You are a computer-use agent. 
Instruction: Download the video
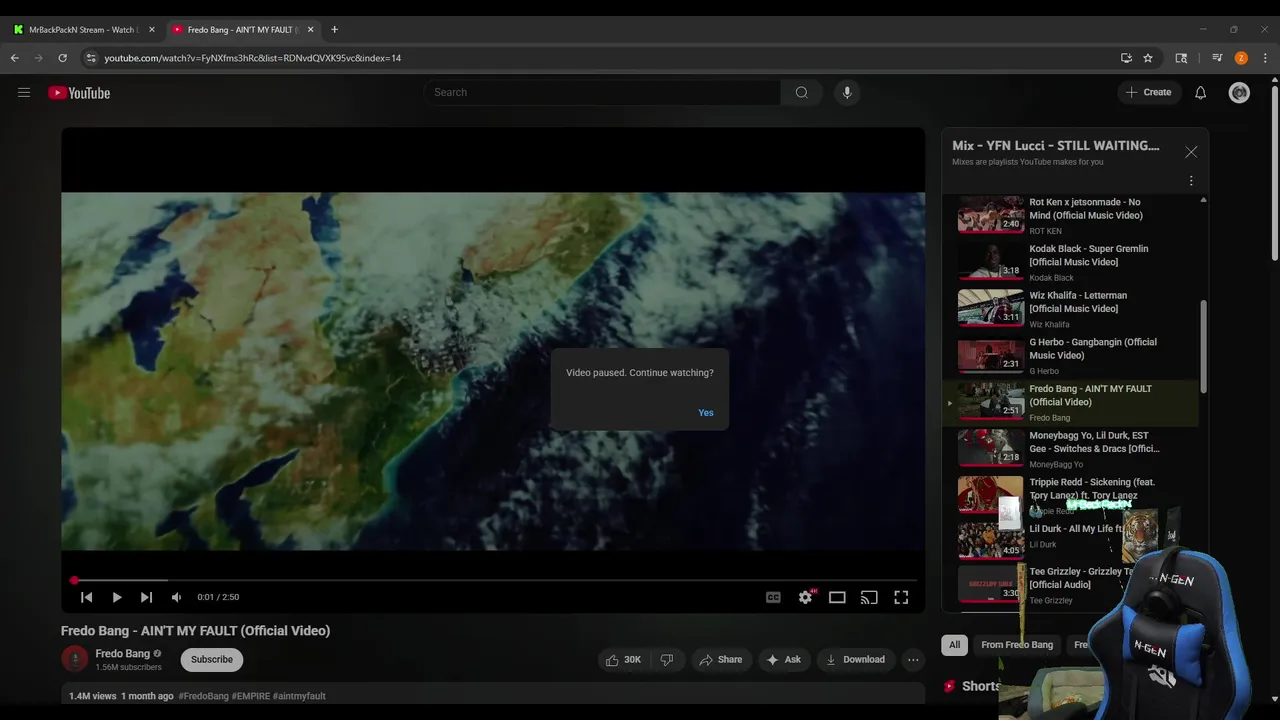tap(855, 659)
